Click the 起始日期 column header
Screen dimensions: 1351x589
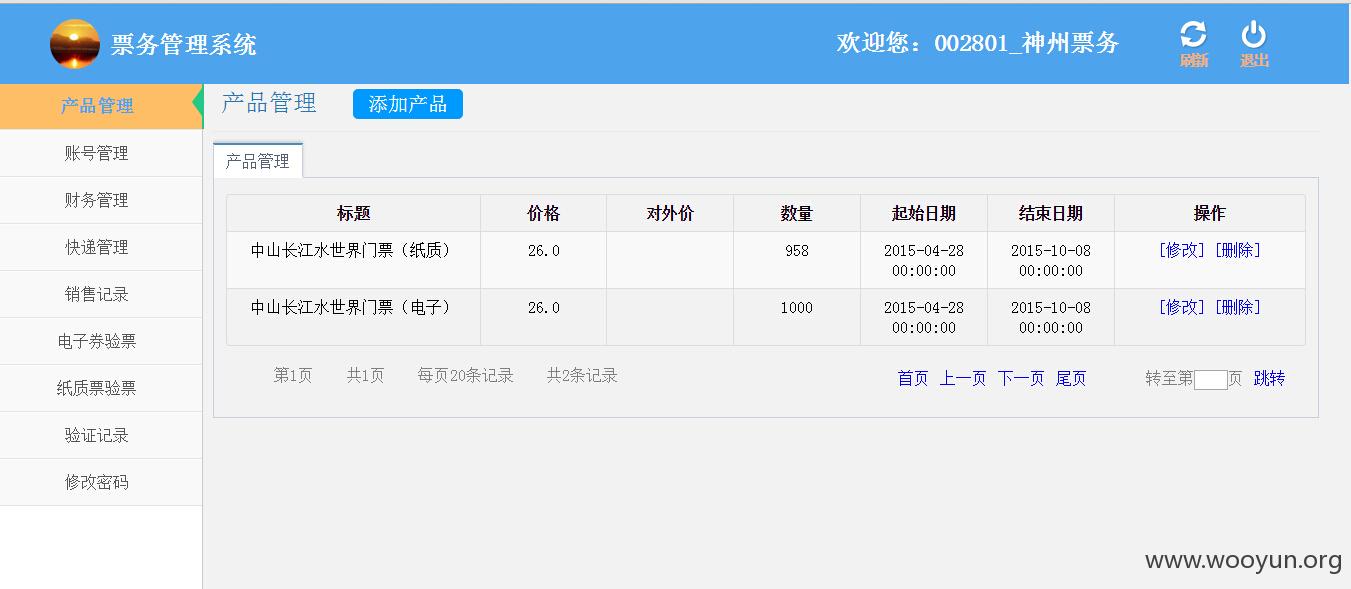click(924, 213)
